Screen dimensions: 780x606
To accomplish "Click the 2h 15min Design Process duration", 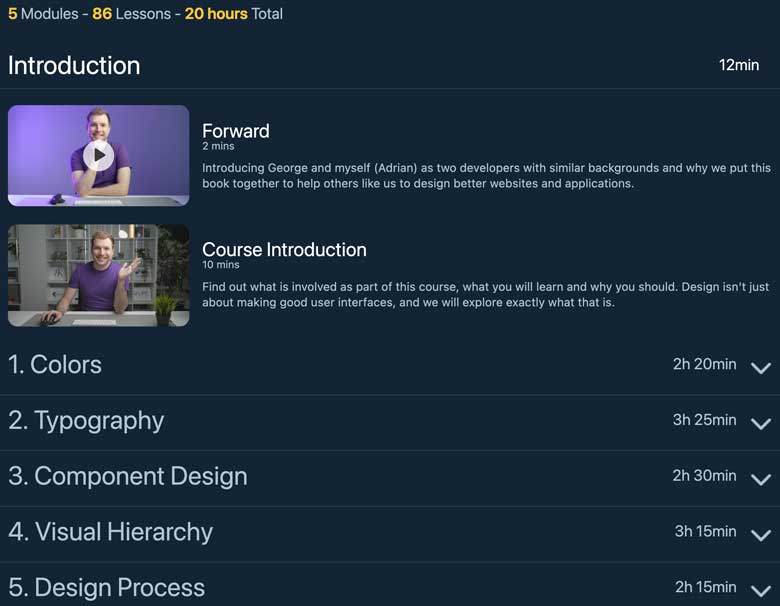I will click(x=705, y=587).
